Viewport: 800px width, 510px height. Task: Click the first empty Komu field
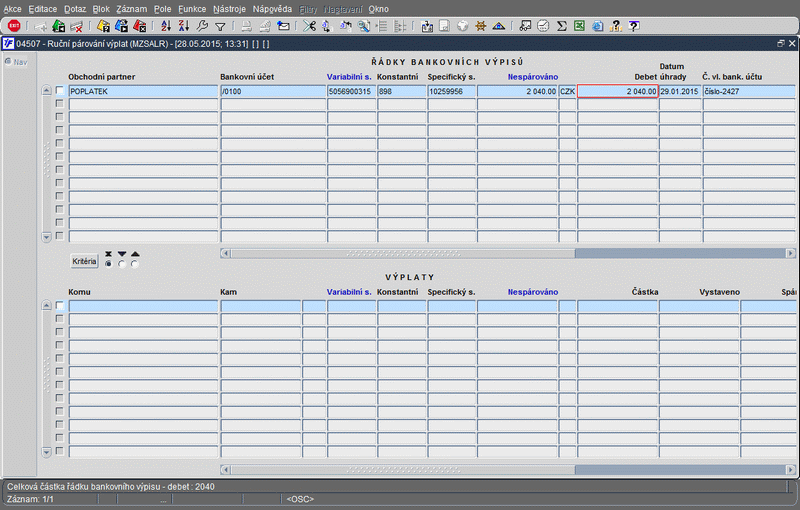[143, 306]
